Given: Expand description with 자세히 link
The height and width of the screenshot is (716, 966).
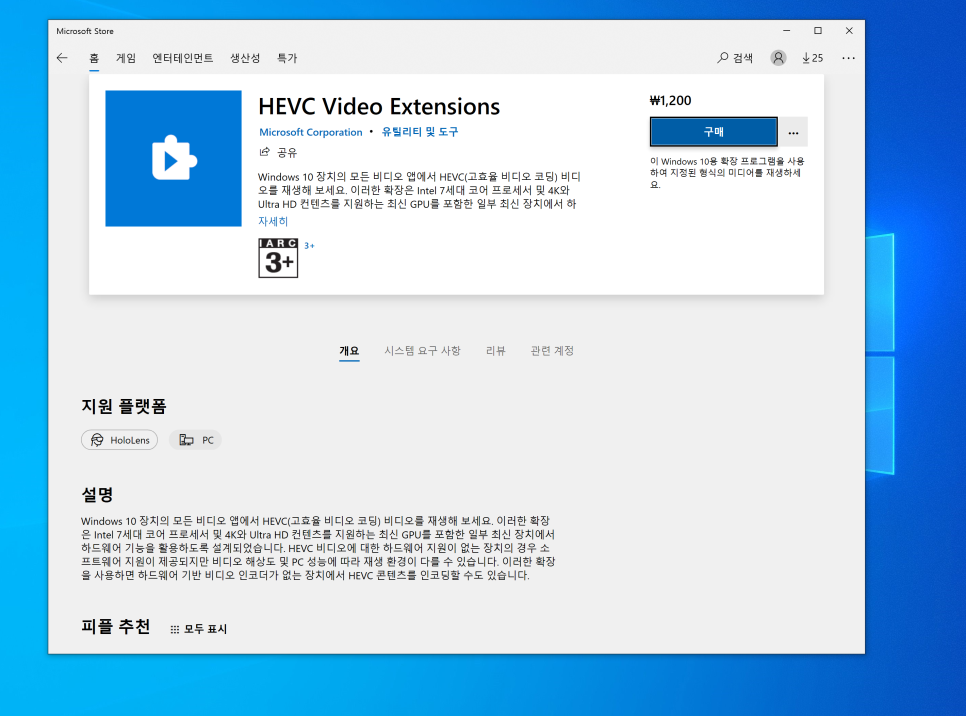Looking at the screenshot, I should click(x=273, y=221).
